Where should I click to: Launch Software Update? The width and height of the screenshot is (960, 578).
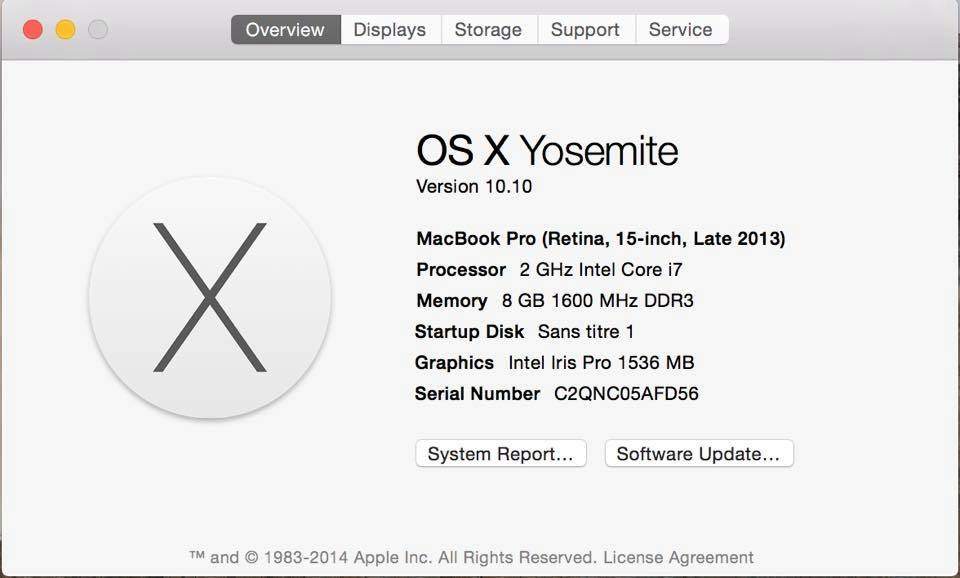click(x=699, y=454)
